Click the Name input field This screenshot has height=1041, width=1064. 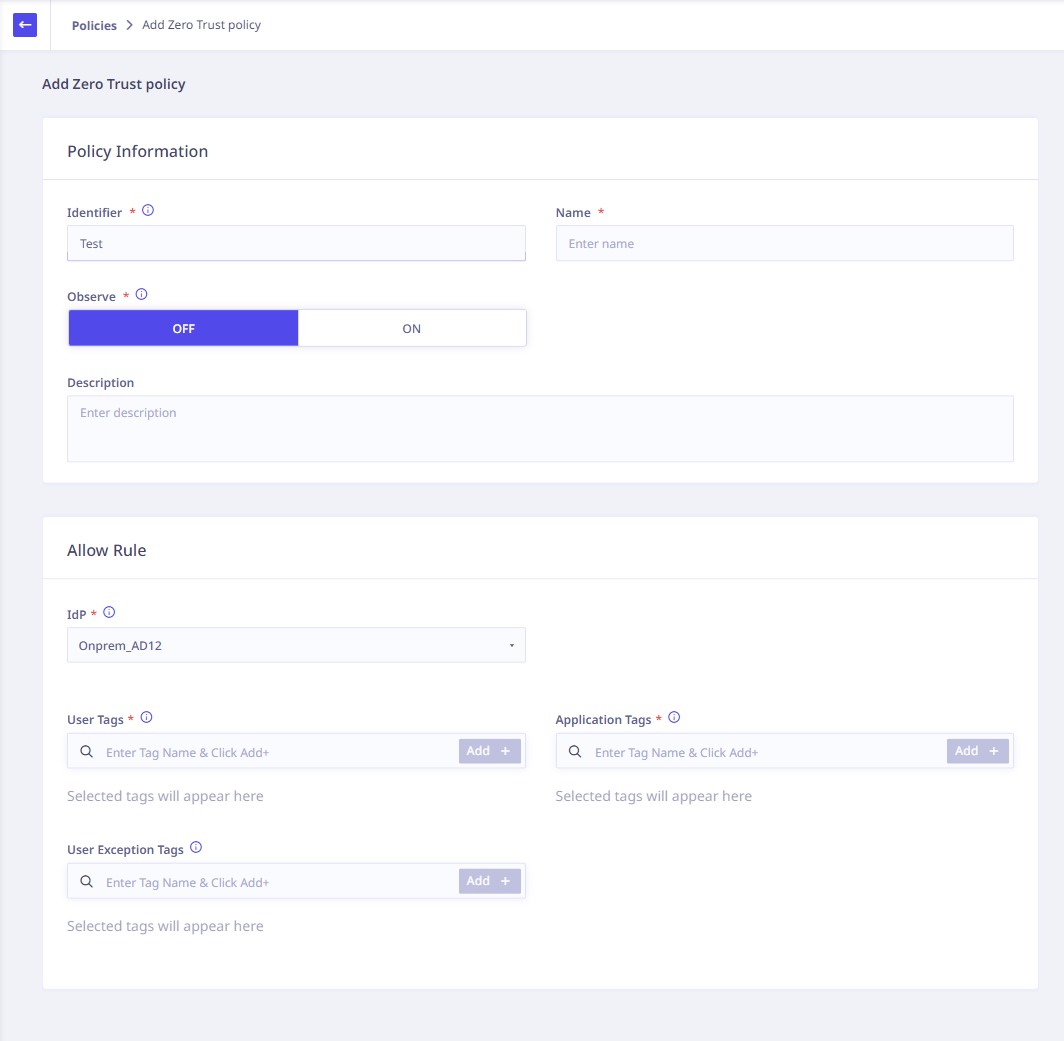(x=784, y=243)
